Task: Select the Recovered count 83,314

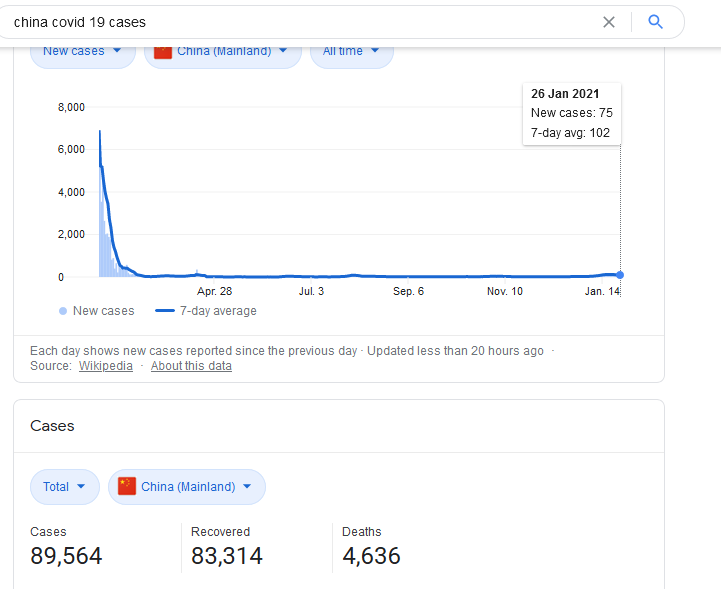Action: [x=227, y=556]
